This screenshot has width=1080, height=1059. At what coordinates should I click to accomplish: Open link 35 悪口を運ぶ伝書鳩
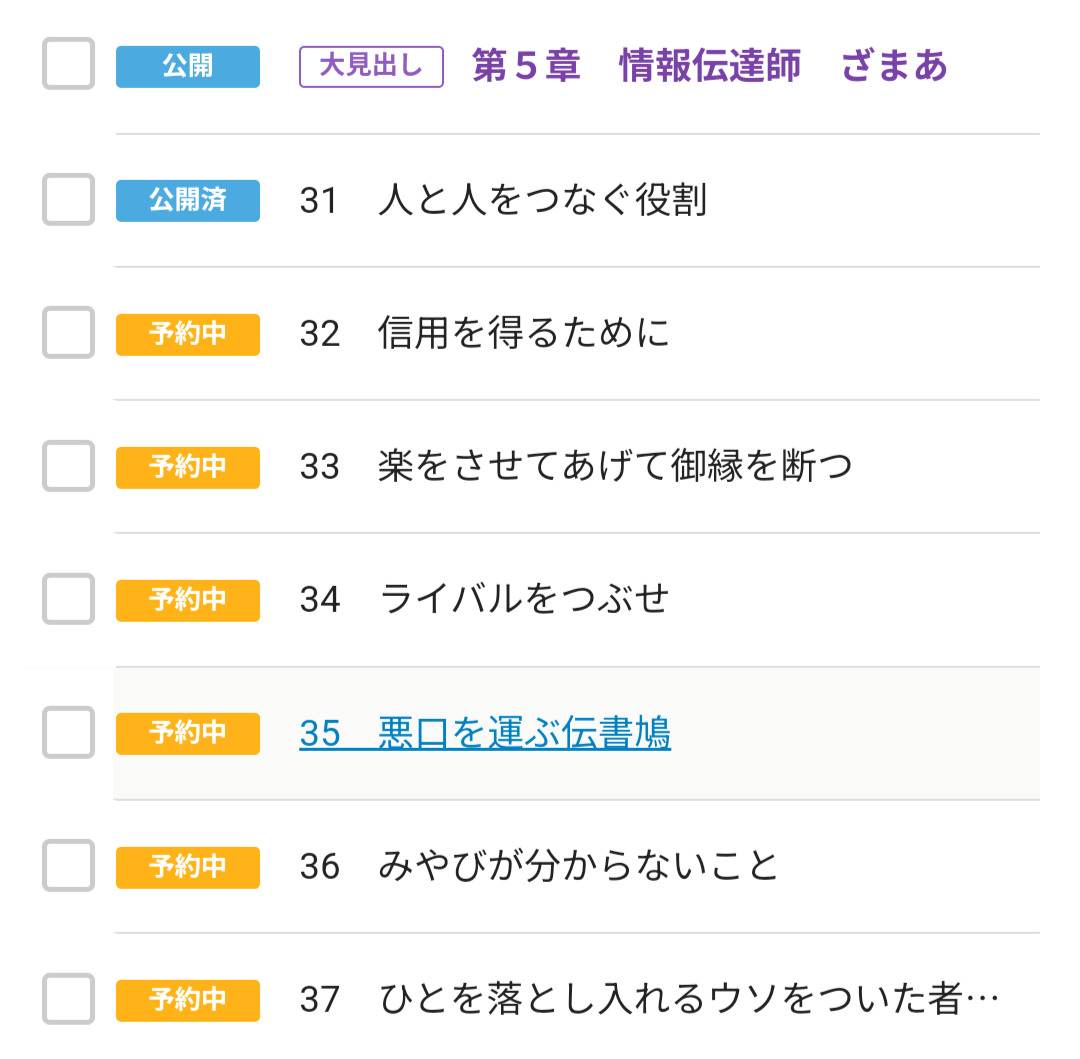[485, 733]
